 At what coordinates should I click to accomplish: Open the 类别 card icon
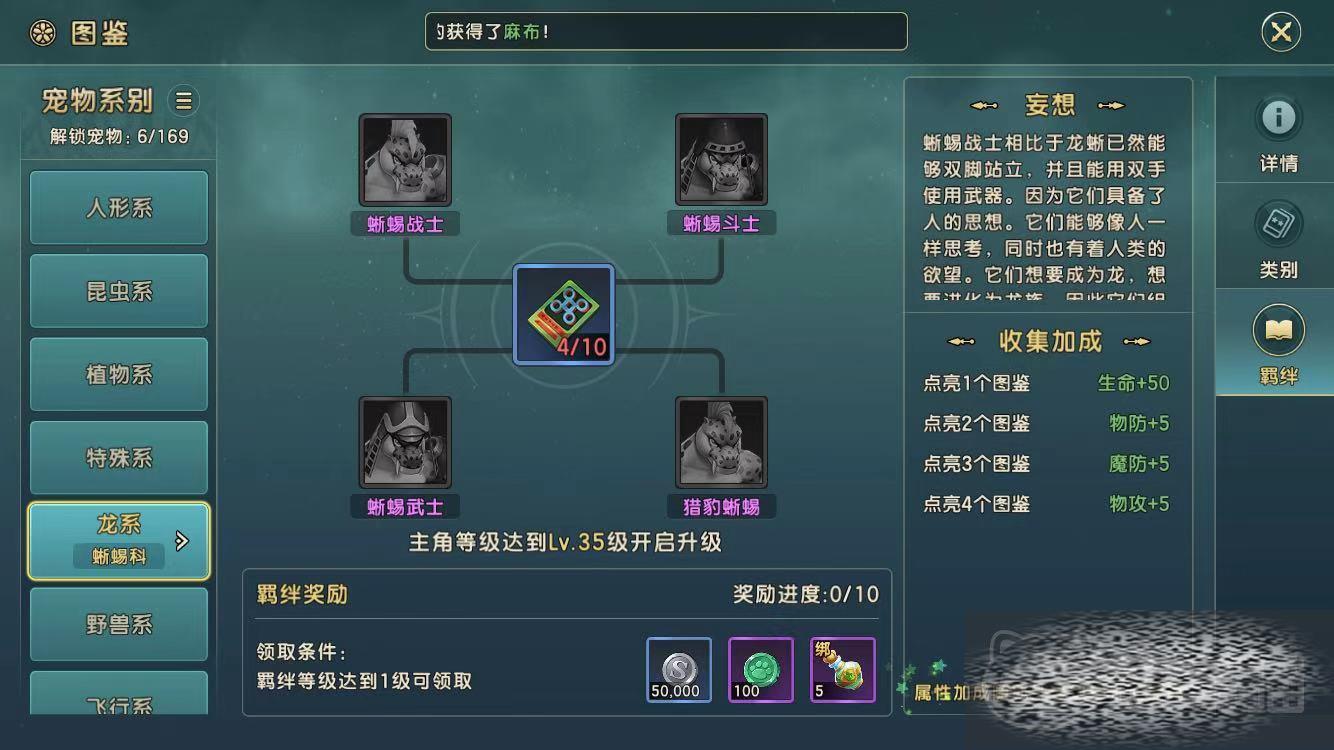click(x=1278, y=224)
